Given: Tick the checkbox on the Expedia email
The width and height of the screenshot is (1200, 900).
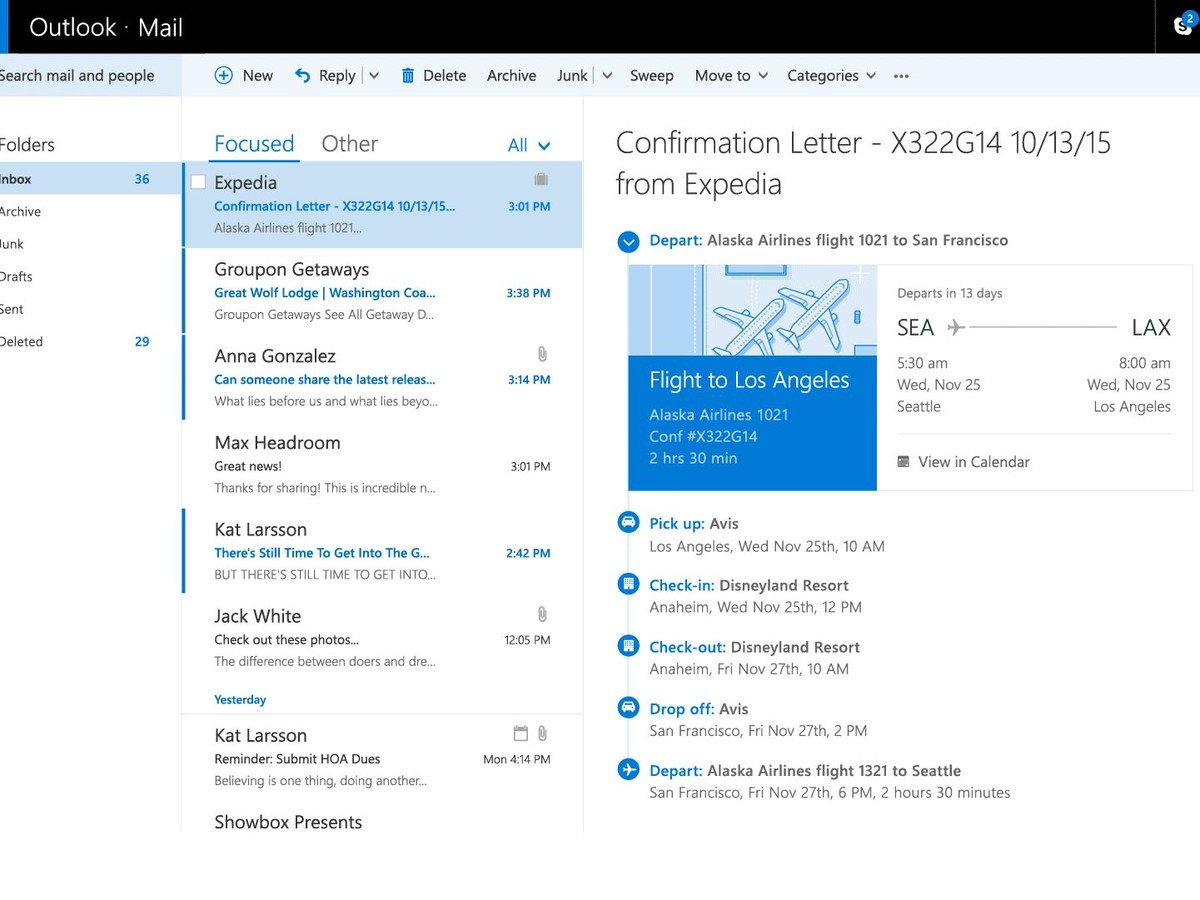Looking at the screenshot, I should [198, 182].
